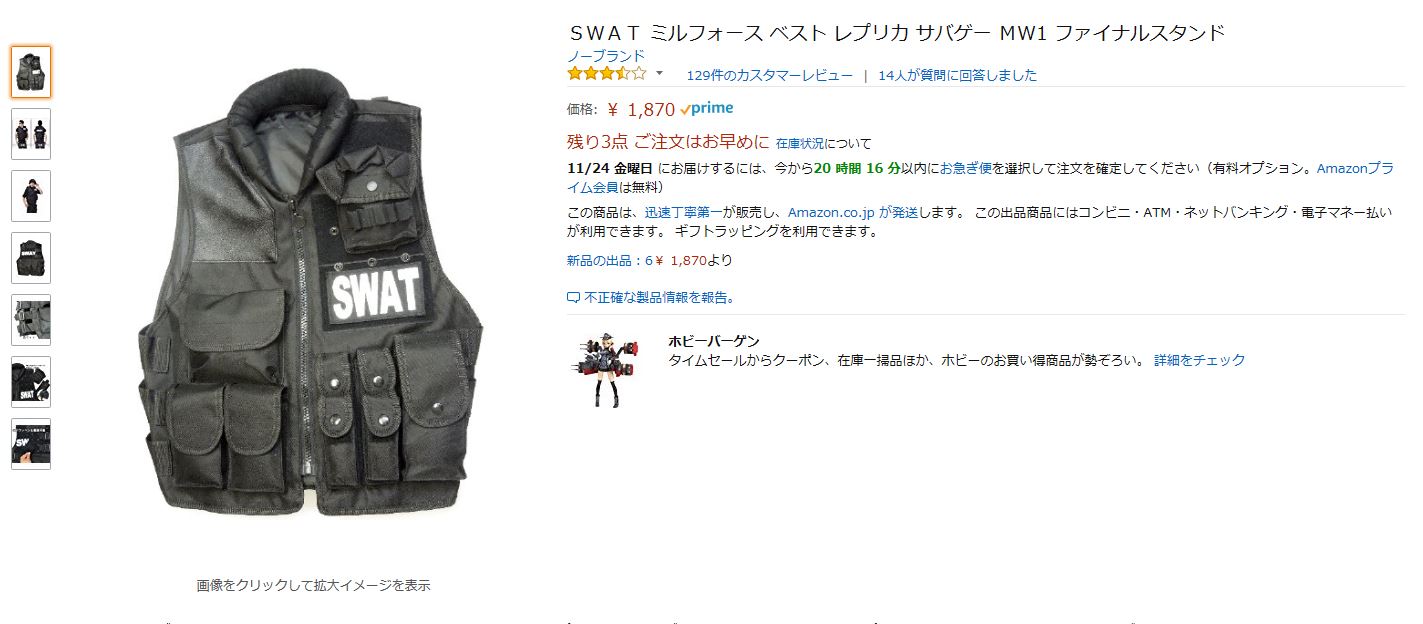Select the seventh bottom thumbnail

point(31,444)
